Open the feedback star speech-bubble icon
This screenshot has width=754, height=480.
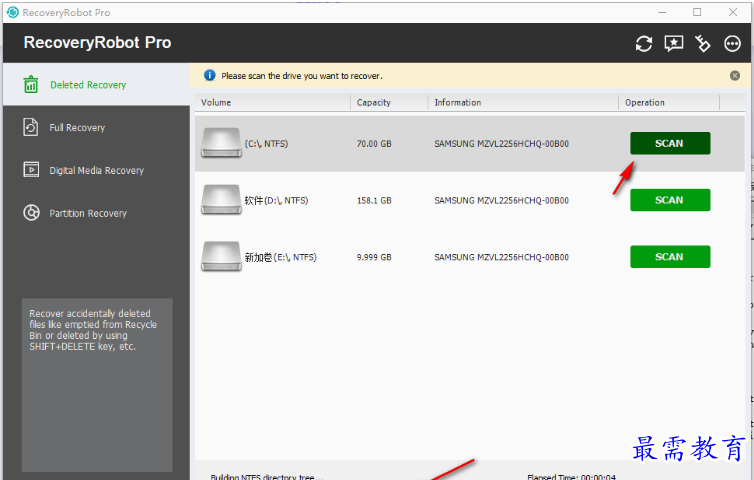pyautogui.click(x=674, y=44)
